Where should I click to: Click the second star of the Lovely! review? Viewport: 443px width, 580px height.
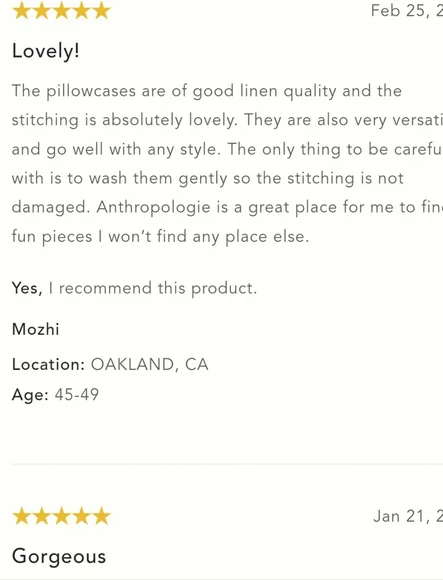click(x=41, y=10)
